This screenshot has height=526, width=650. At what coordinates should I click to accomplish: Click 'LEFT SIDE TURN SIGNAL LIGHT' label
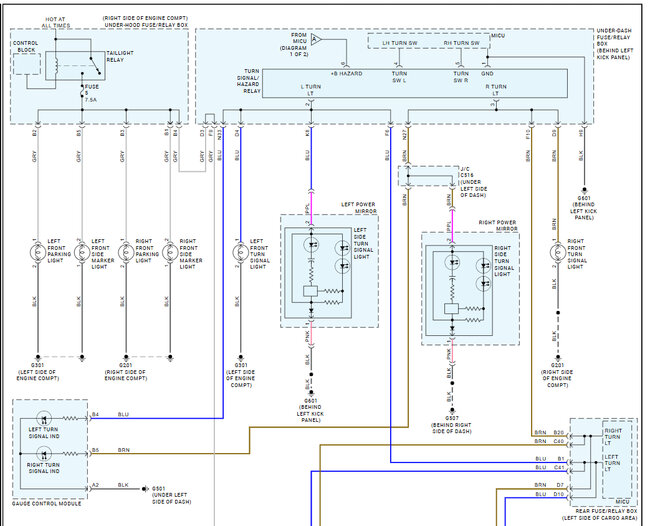[x=363, y=243]
